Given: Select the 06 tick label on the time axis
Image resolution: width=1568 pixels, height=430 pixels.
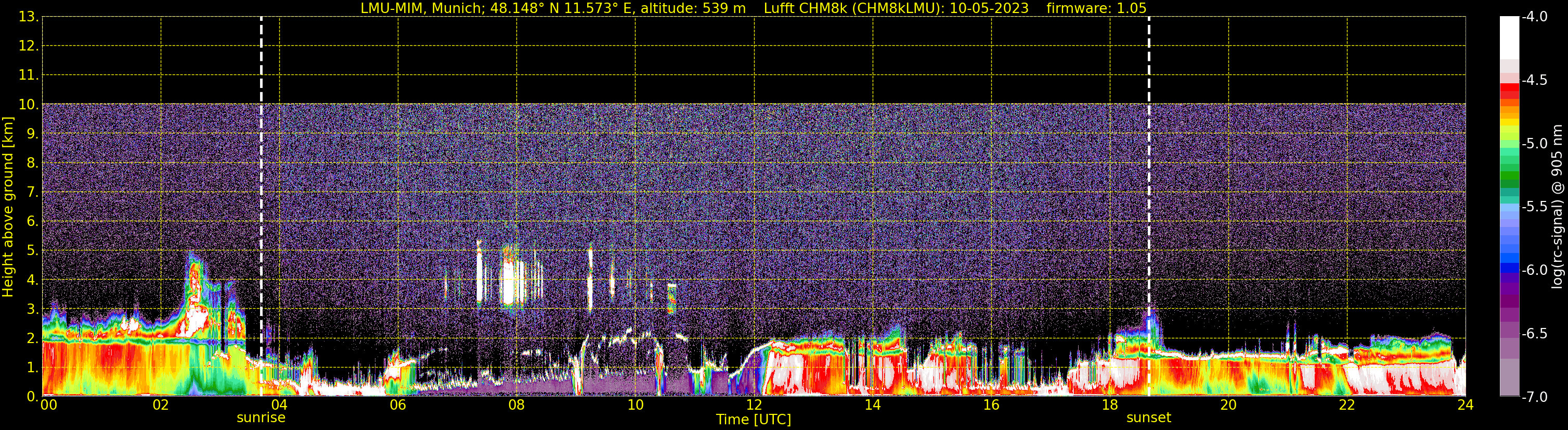Looking at the screenshot, I should click(x=397, y=406).
